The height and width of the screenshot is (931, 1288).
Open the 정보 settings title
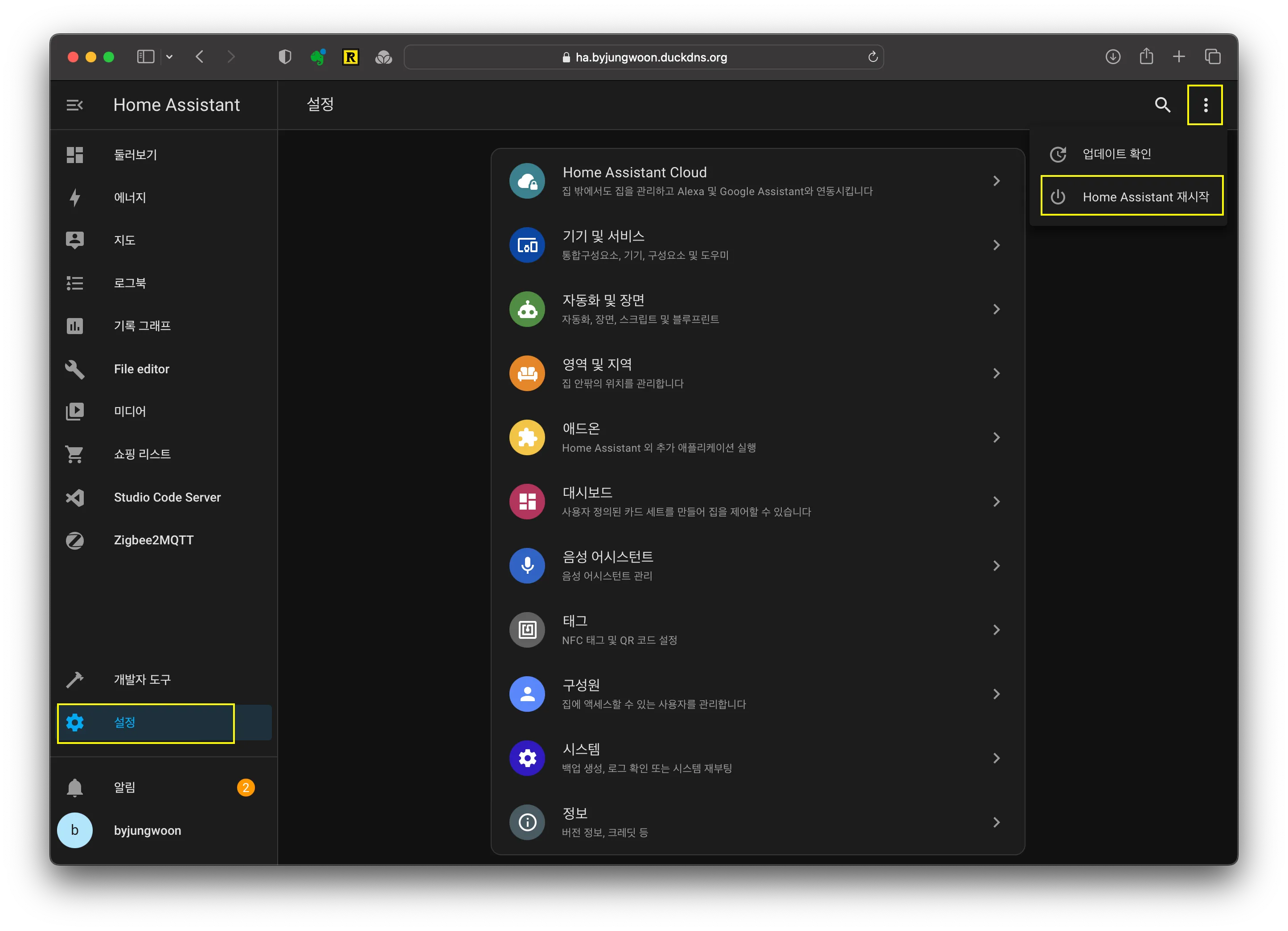[x=575, y=813]
